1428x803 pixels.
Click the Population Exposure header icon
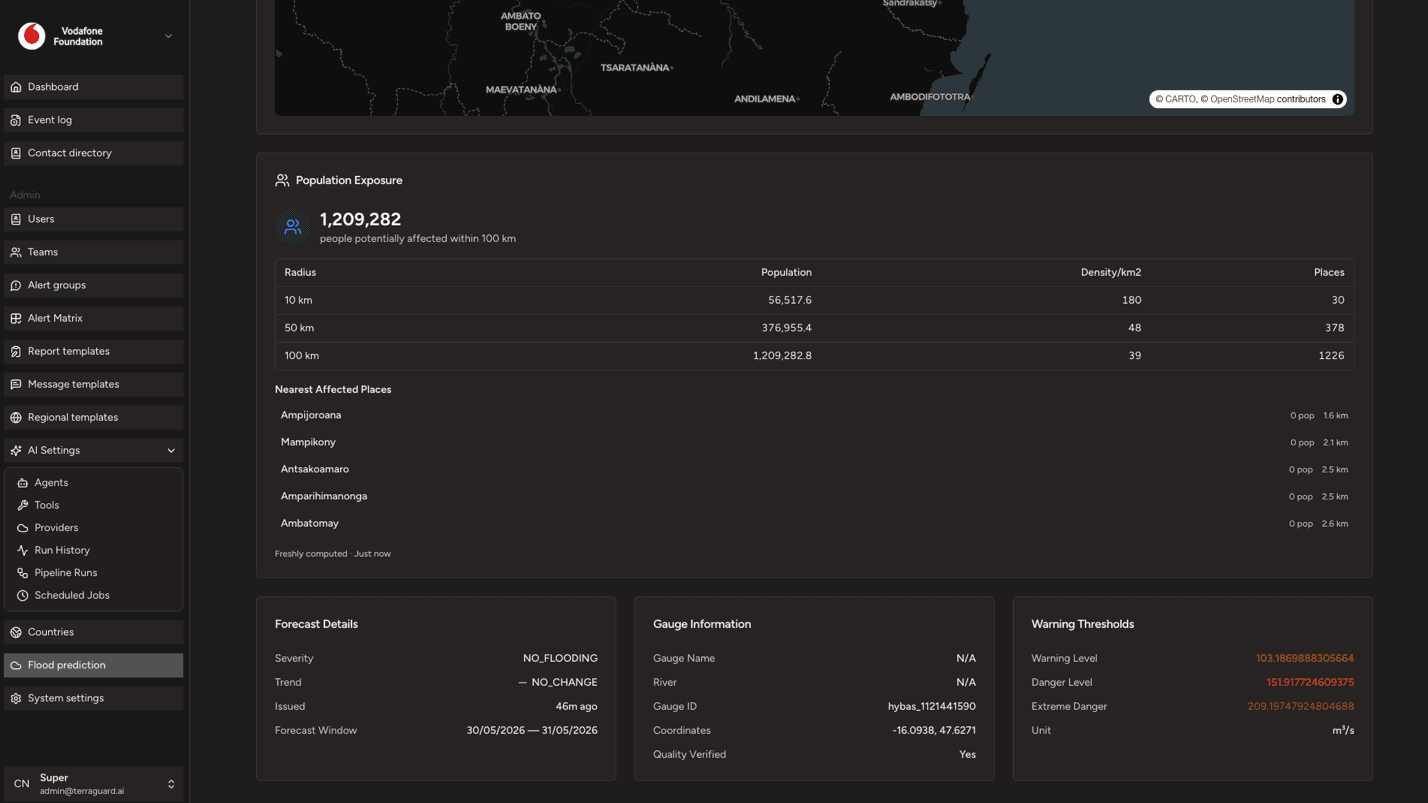tap(282, 180)
